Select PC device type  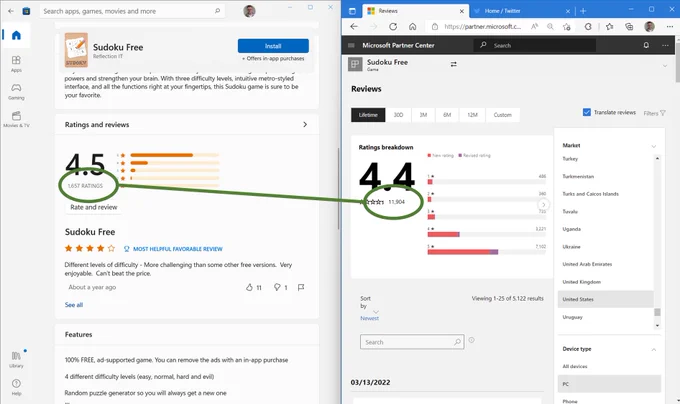click(x=609, y=384)
